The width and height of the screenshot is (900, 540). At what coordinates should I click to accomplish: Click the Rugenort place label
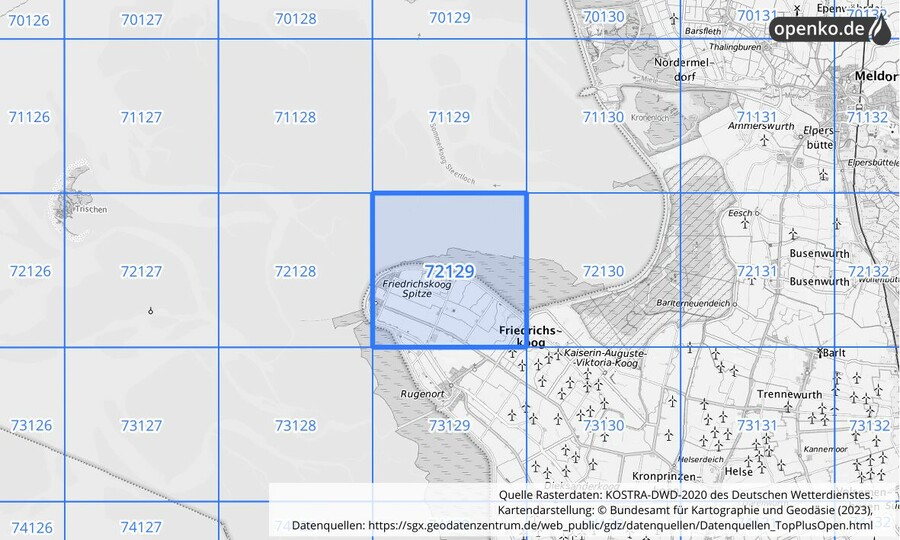coord(422,394)
